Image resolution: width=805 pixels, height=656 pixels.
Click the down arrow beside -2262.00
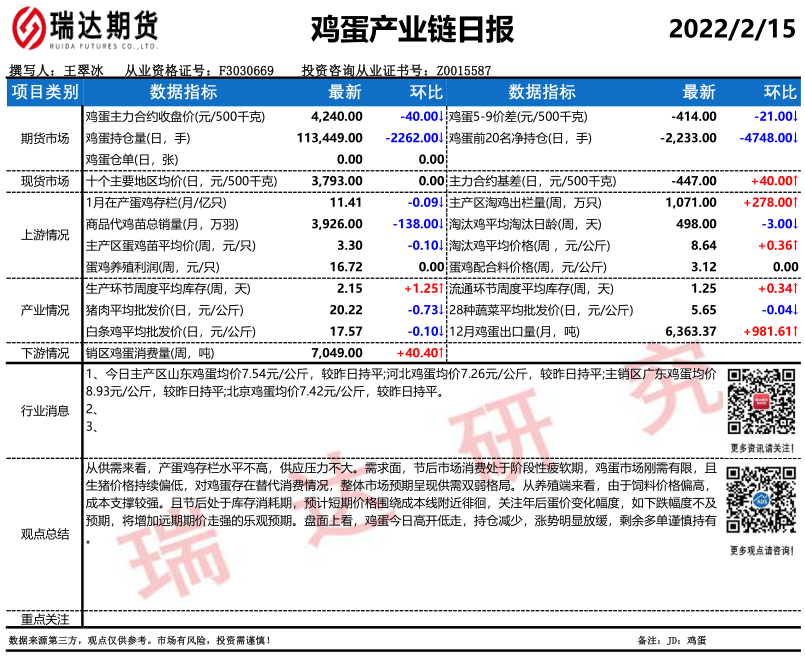(441, 138)
